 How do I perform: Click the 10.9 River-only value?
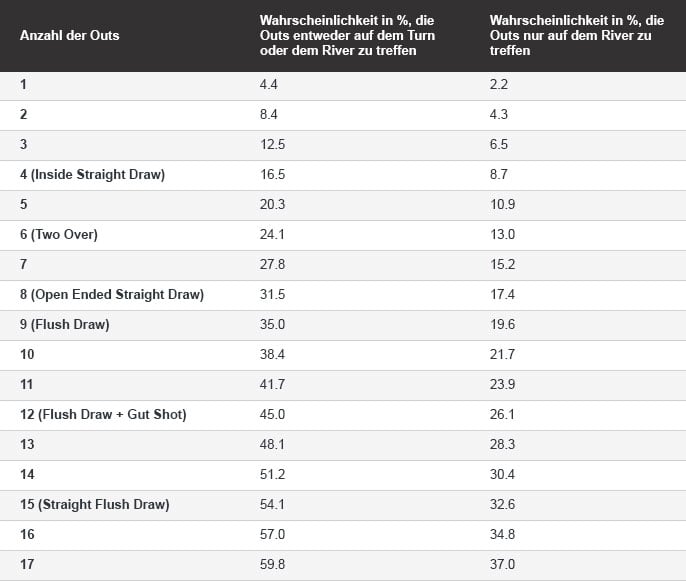click(x=503, y=205)
